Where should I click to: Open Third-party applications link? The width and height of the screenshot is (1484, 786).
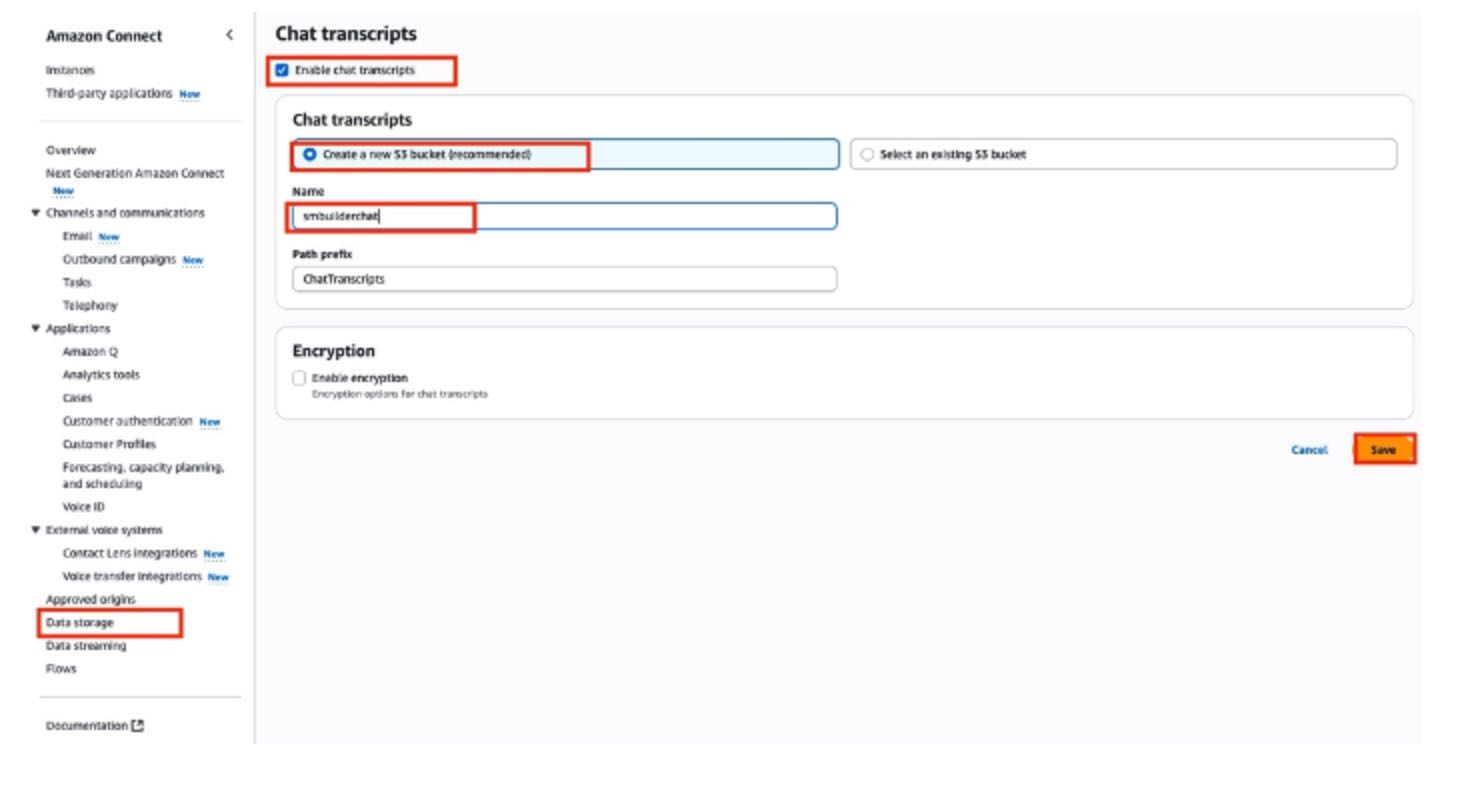[109, 93]
